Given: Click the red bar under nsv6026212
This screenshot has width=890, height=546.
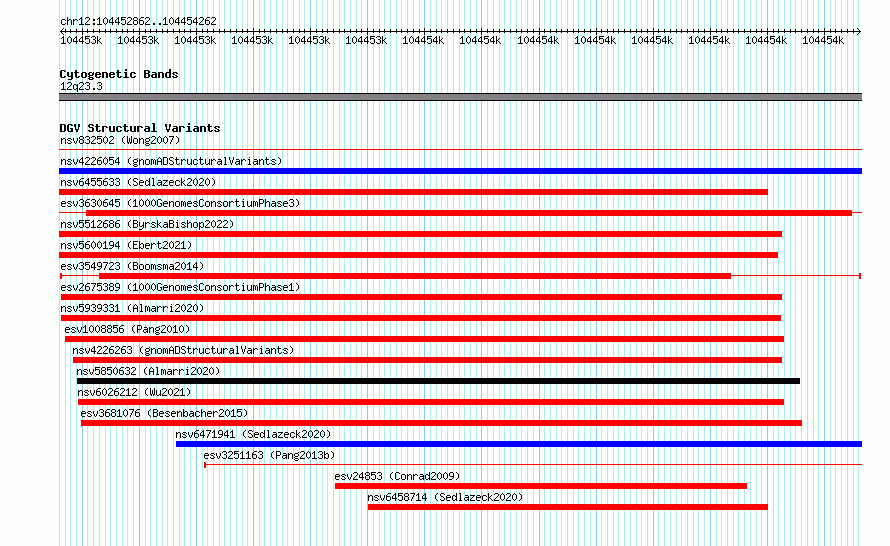Looking at the screenshot, I should tap(431, 402).
